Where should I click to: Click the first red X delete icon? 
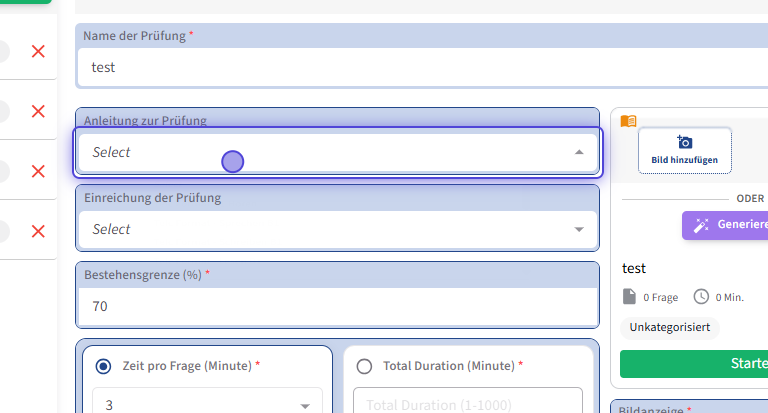coord(38,51)
